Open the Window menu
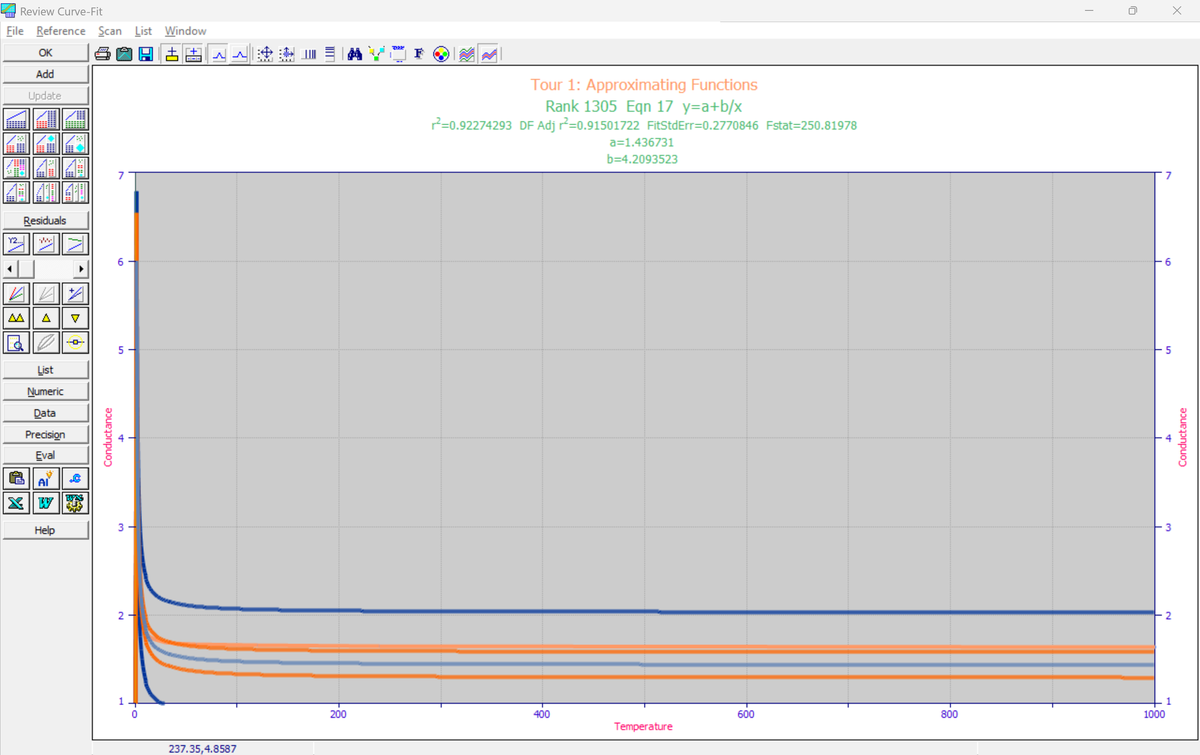The width and height of the screenshot is (1200, 755). (x=185, y=31)
